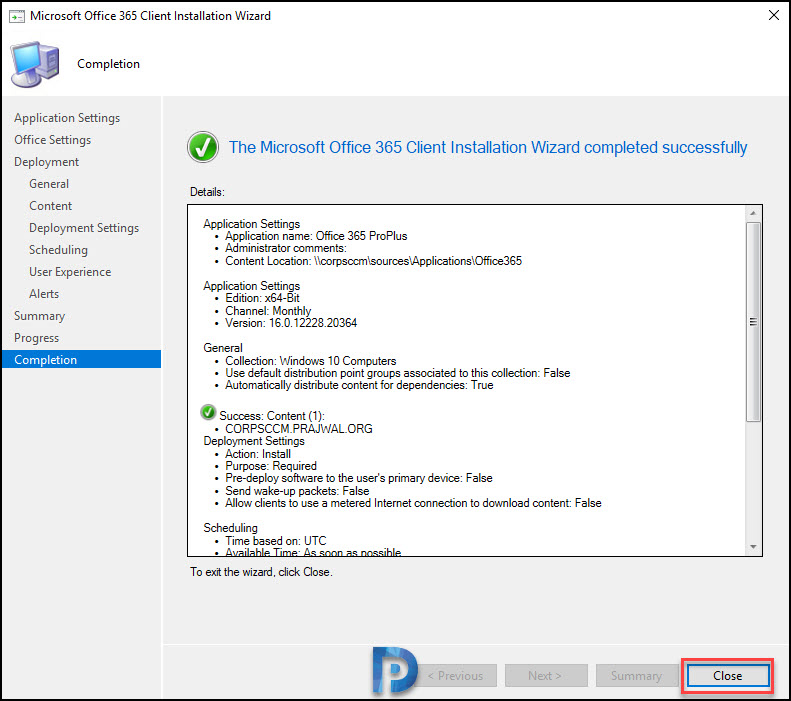Viewport: 791px width, 701px height.
Task: Select Office Settings in the left navigation
Action: point(52,140)
